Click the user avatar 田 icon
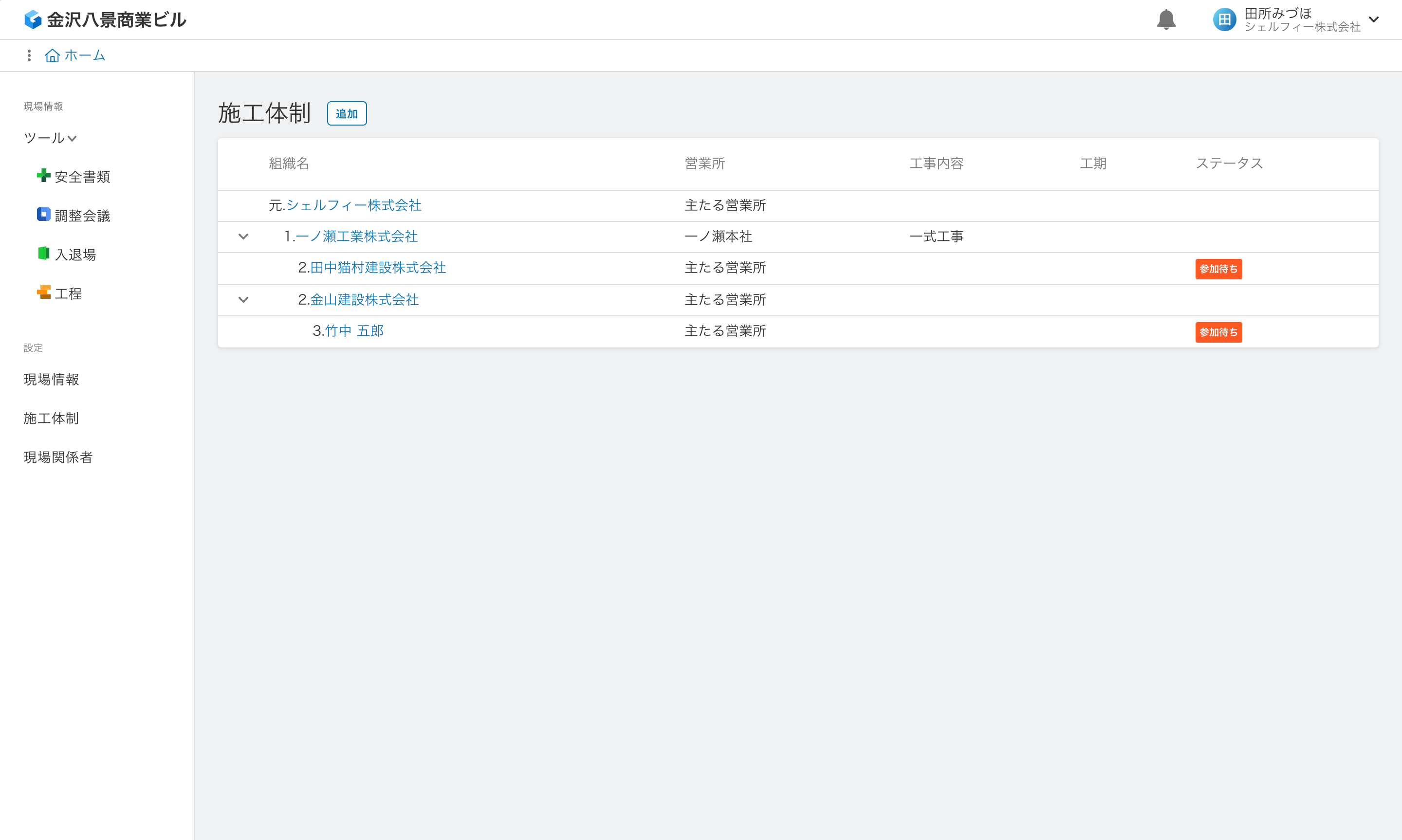This screenshot has width=1402, height=840. 1224,20
